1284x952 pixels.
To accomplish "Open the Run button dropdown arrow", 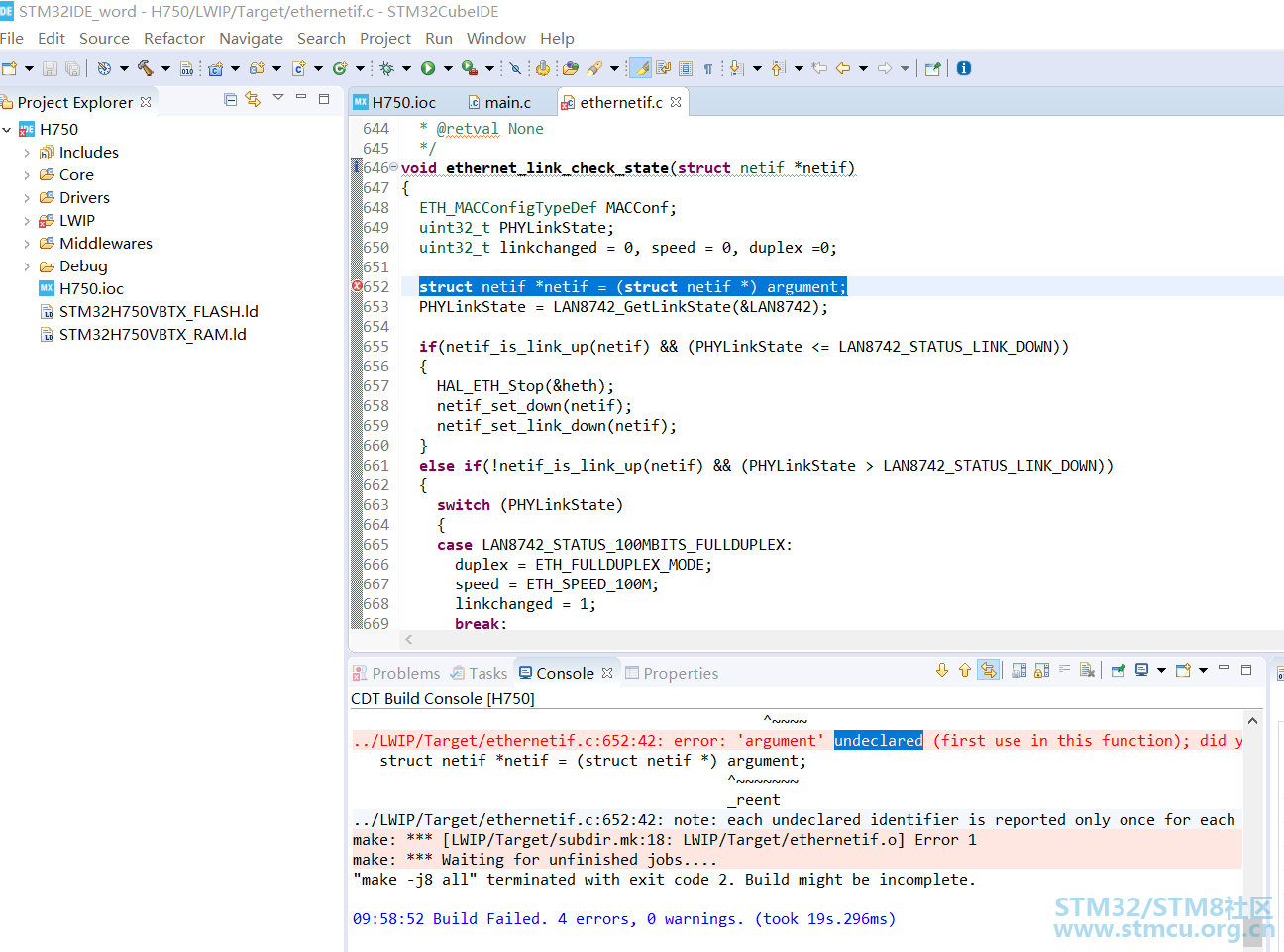I will 448,68.
